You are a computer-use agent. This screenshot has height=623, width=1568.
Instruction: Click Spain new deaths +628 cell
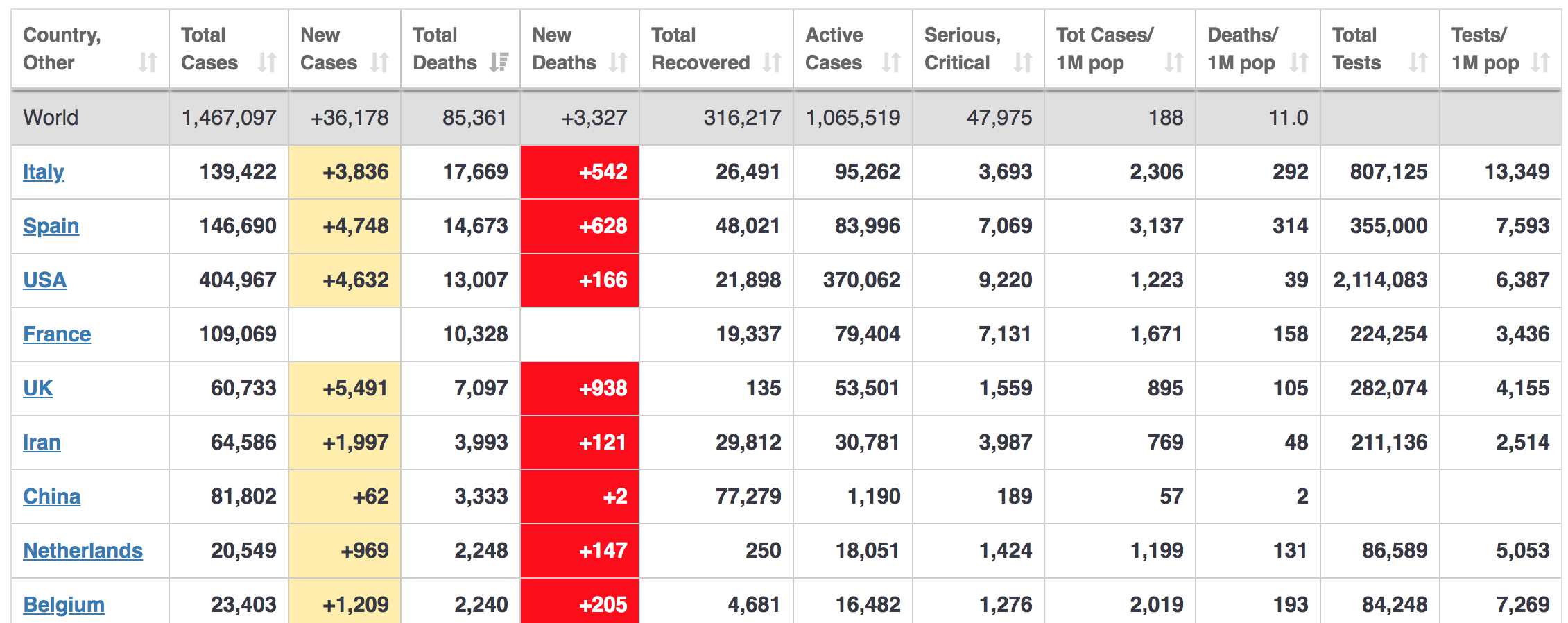pyautogui.click(x=580, y=226)
